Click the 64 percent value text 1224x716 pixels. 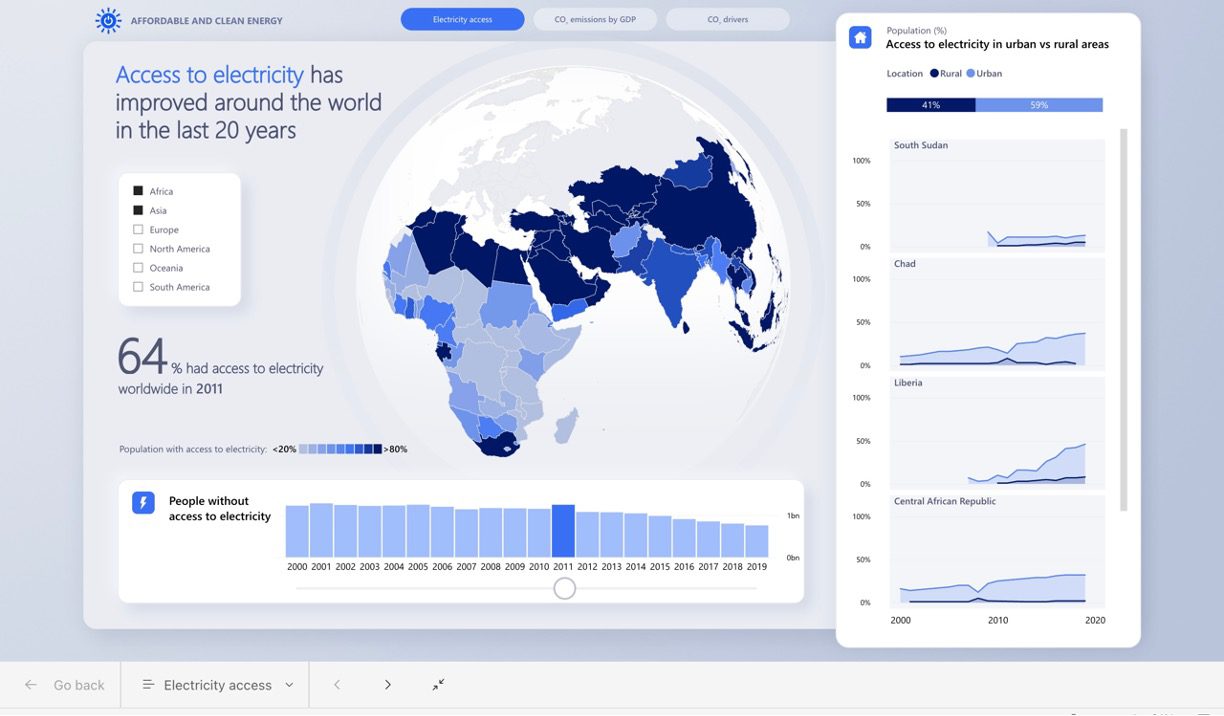[142, 356]
